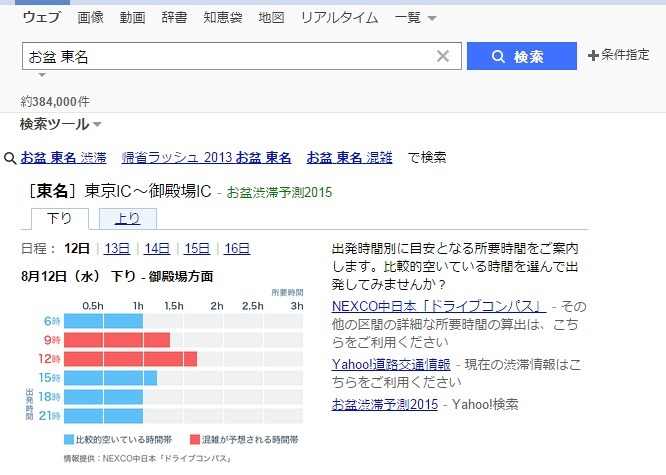Screen dimensions: 666x475
Task: Switch to the 画像 search tab
Action: click(90, 18)
